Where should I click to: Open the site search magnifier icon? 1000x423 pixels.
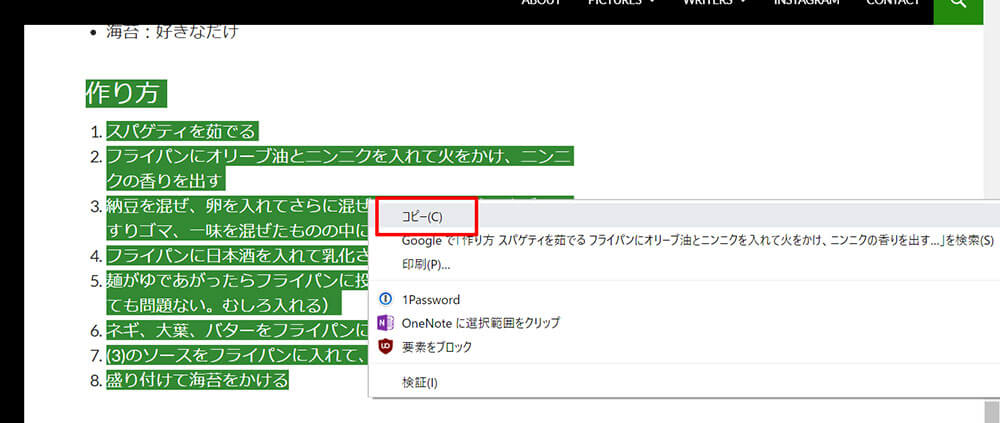tap(958, 3)
